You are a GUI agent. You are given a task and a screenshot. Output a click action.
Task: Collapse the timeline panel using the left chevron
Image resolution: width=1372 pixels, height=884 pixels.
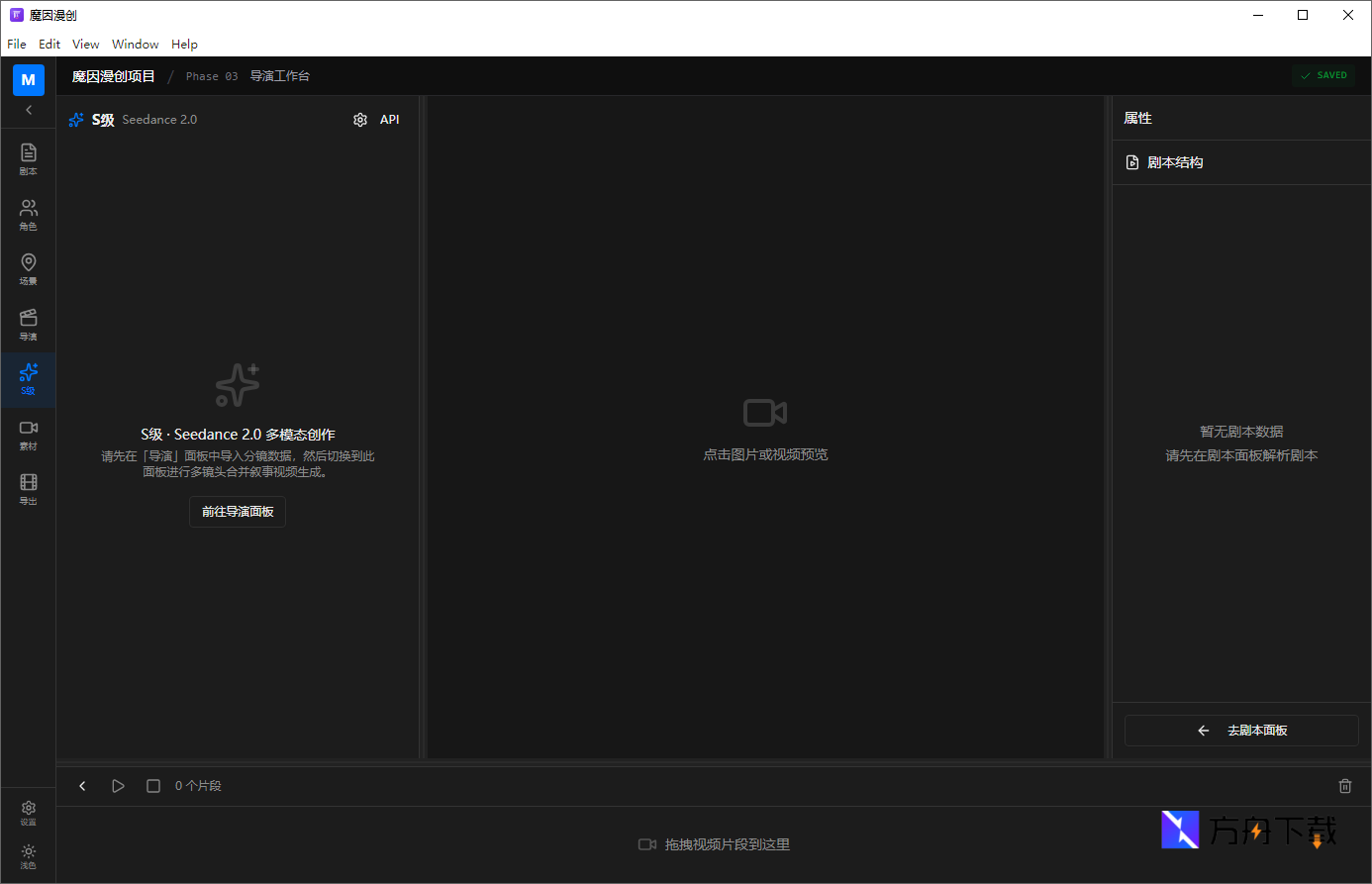point(82,786)
